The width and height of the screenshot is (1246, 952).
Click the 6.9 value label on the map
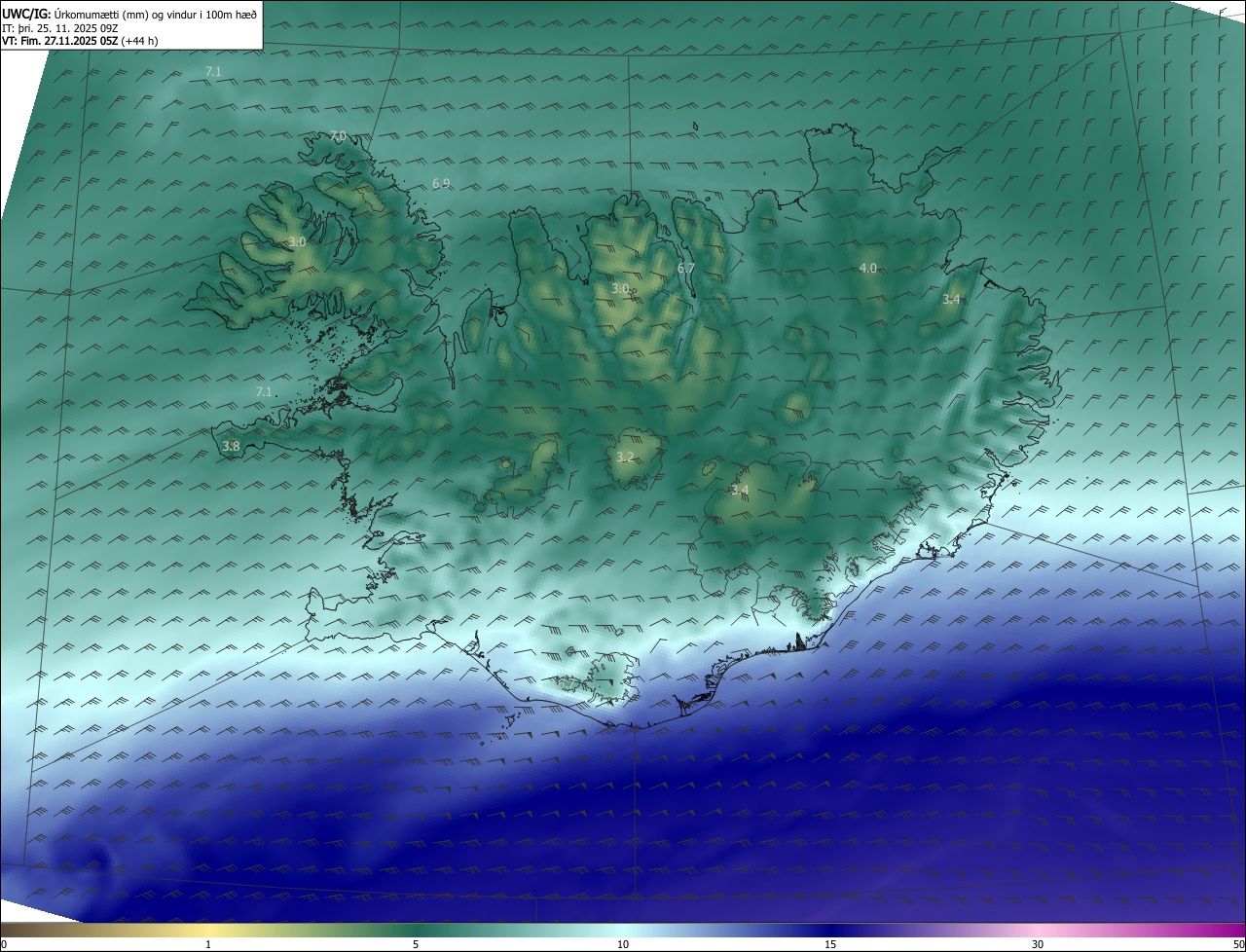441,184
